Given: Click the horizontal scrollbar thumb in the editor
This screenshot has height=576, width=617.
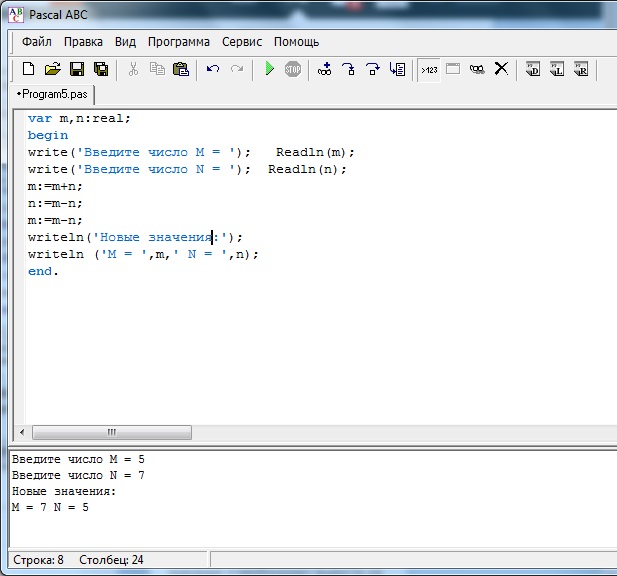Looking at the screenshot, I should coord(111,432).
